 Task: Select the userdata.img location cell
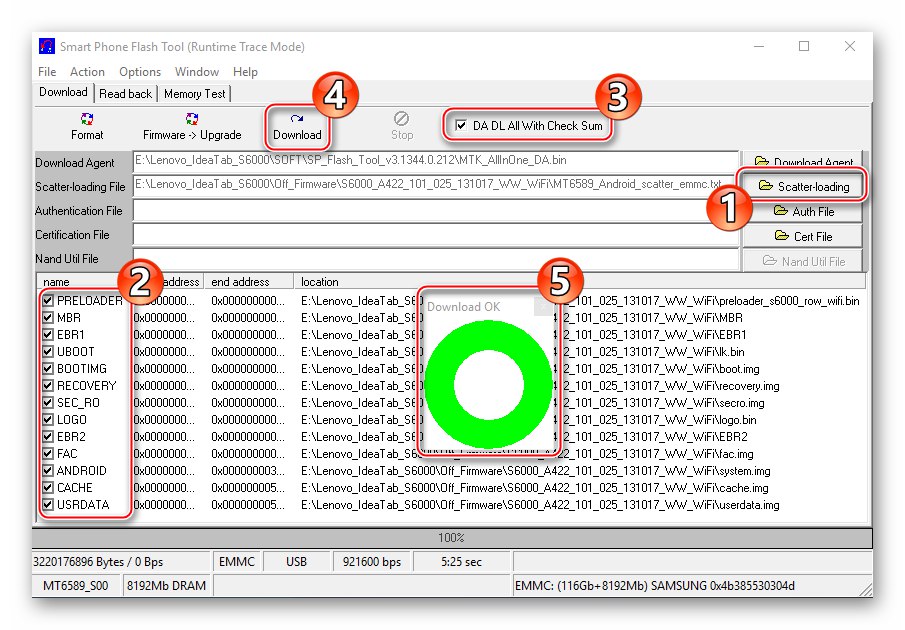pos(540,505)
